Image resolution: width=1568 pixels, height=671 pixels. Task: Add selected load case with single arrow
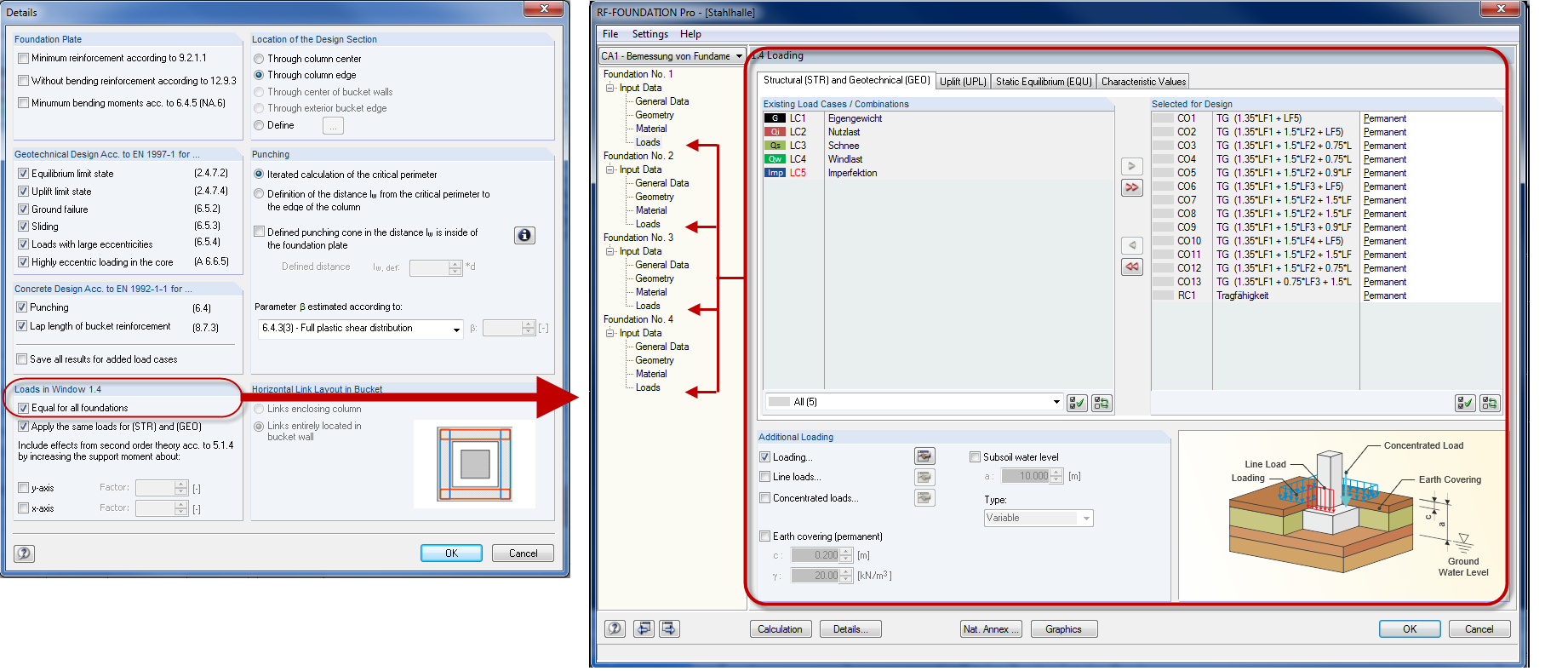pyautogui.click(x=1131, y=166)
